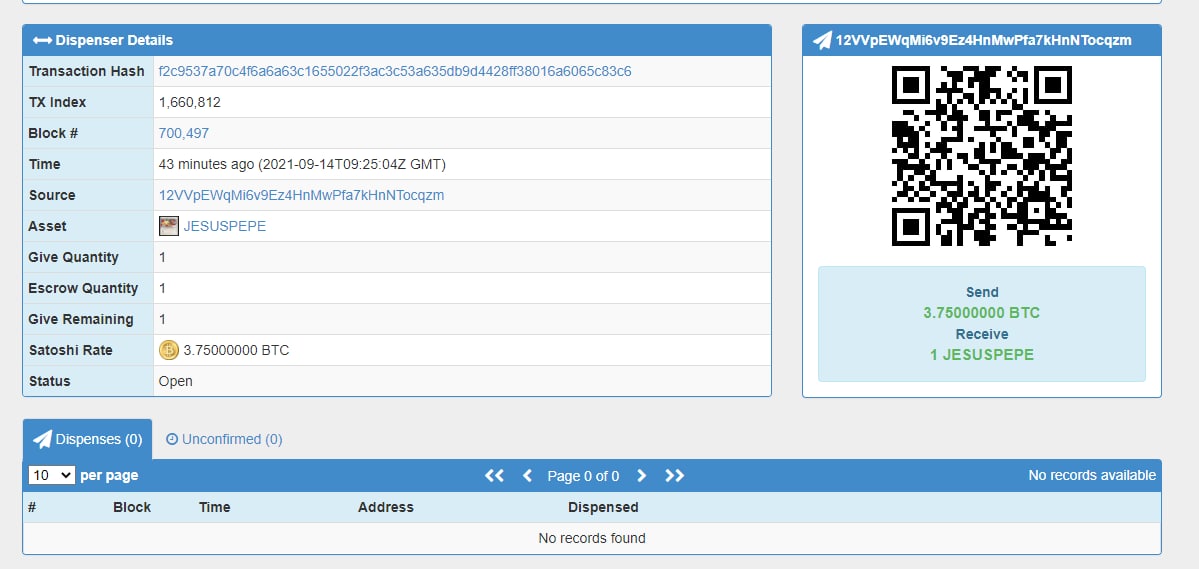Click the Give Quantity row label
Screen dimensions: 1199x569
[x=73, y=258]
